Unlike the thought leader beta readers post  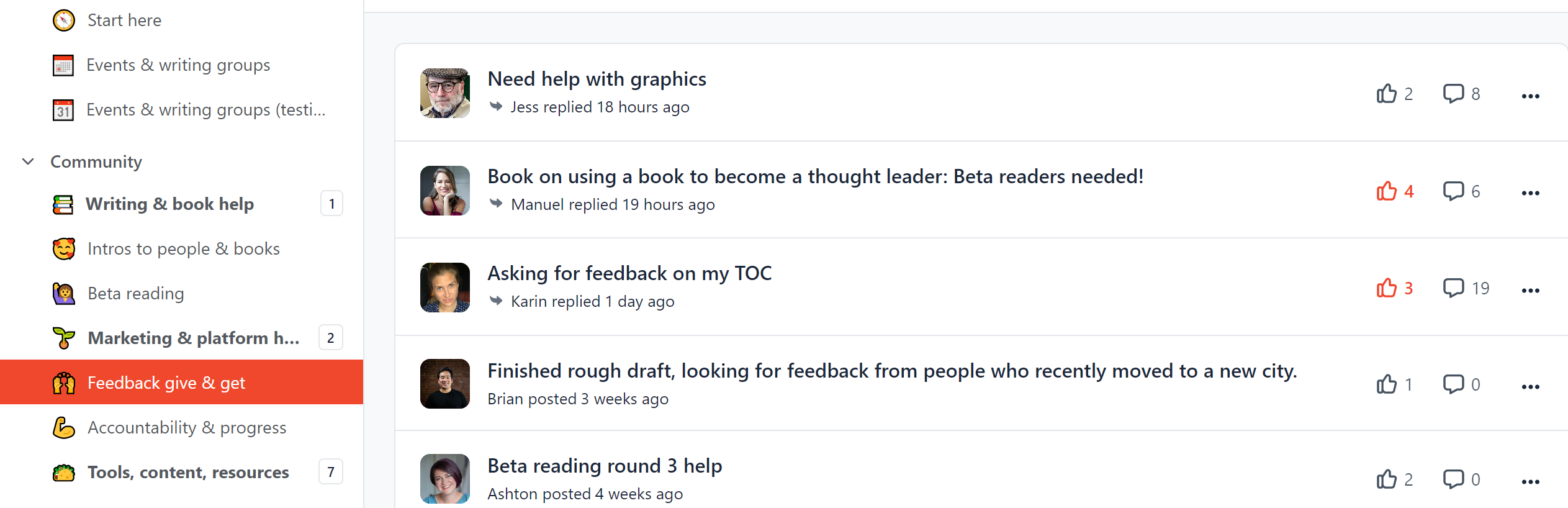1386,191
